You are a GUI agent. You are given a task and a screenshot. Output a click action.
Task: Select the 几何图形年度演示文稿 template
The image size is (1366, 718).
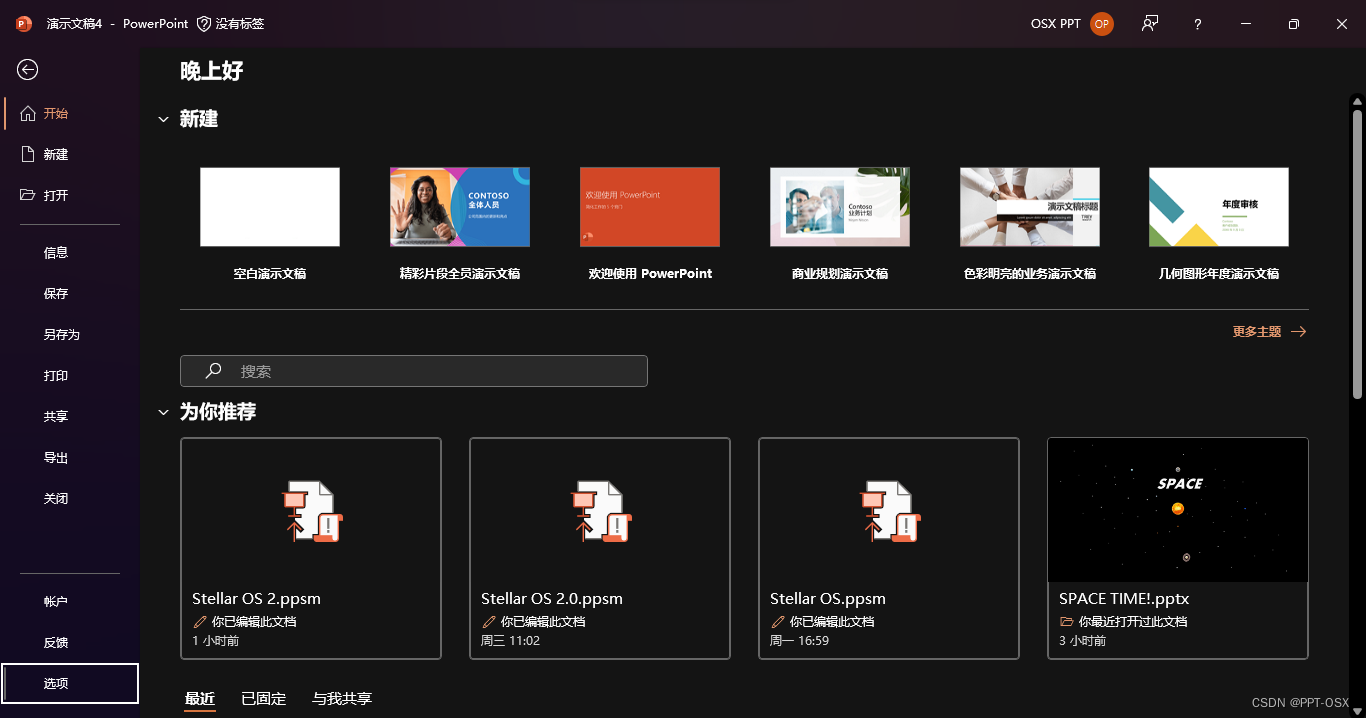pyautogui.click(x=1219, y=207)
